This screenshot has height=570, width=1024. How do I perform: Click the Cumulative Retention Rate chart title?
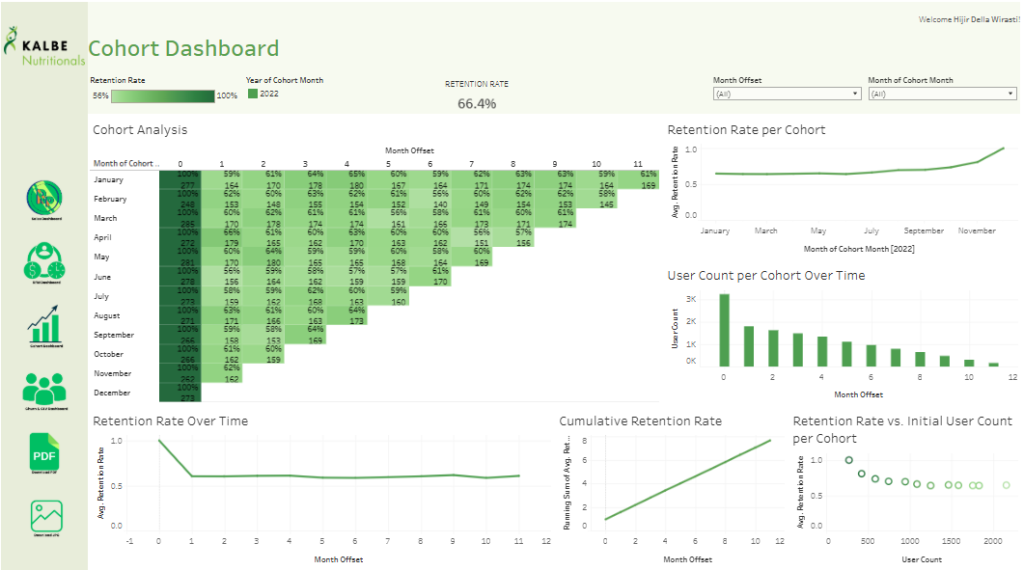pyautogui.click(x=639, y=421)
